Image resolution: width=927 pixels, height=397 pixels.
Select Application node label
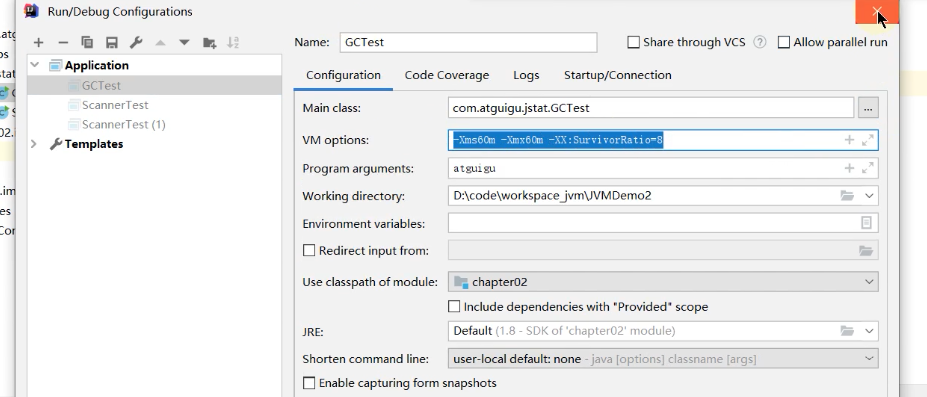(x=96, y=65)
